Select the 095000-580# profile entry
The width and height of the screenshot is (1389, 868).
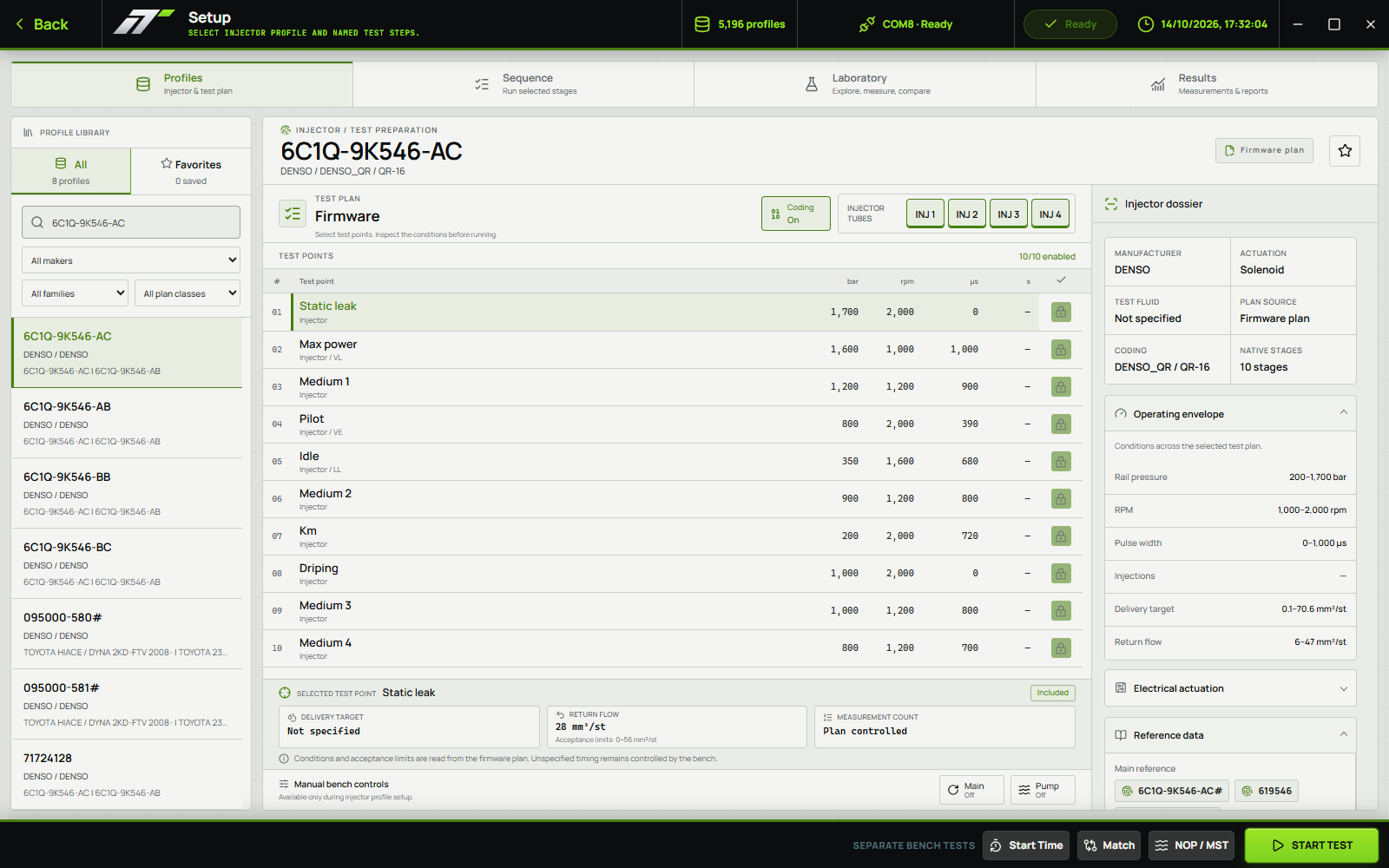coord(127,634)
